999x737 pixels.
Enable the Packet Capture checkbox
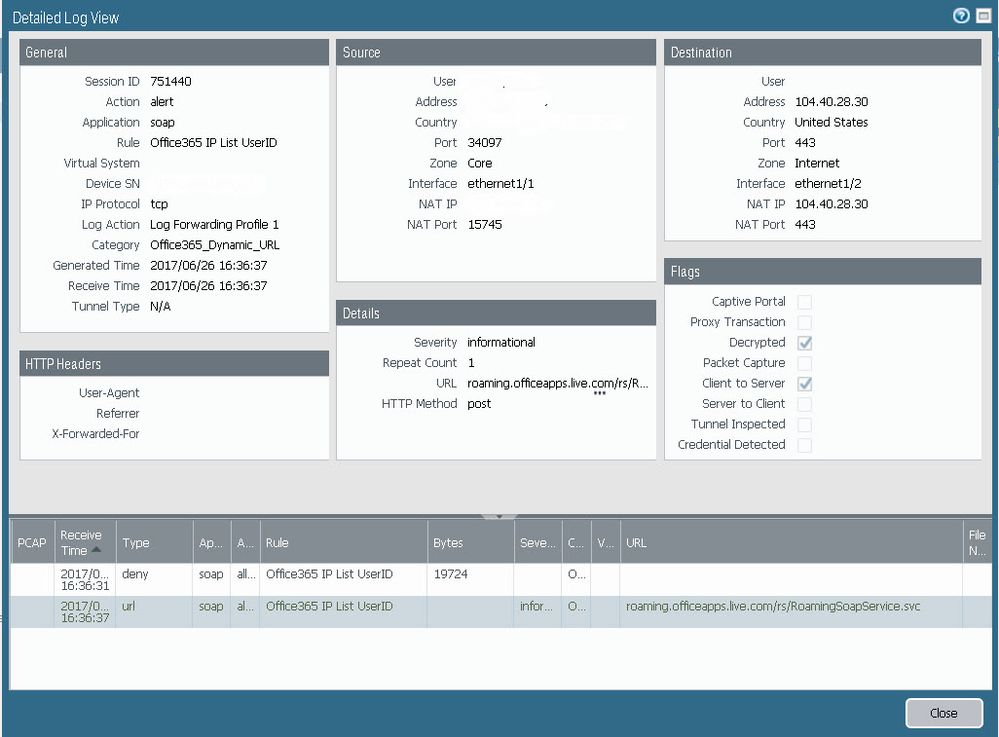click(x=805, y=363)
